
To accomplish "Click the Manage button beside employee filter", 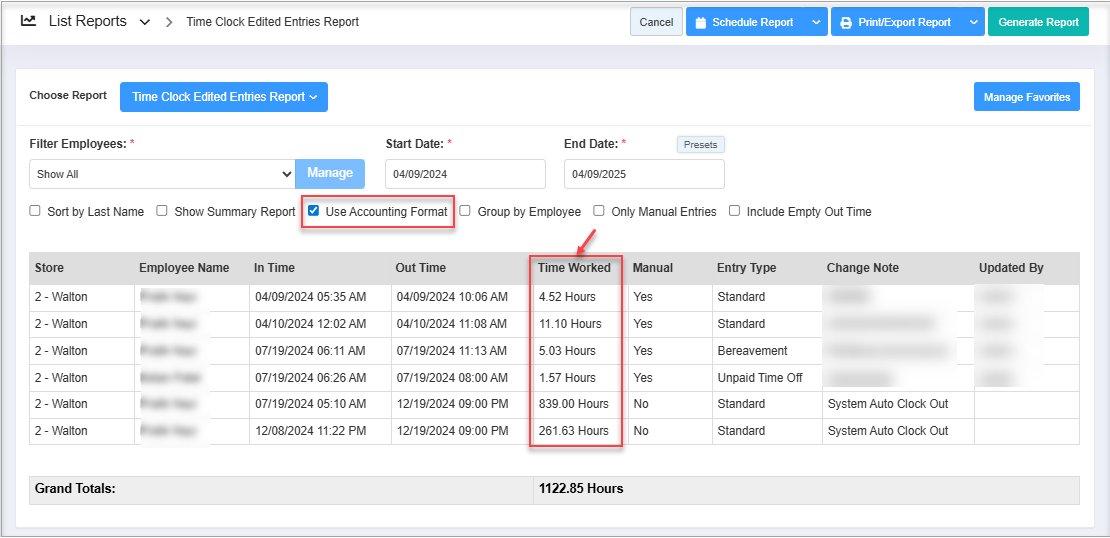I will [x=330, y=173].
